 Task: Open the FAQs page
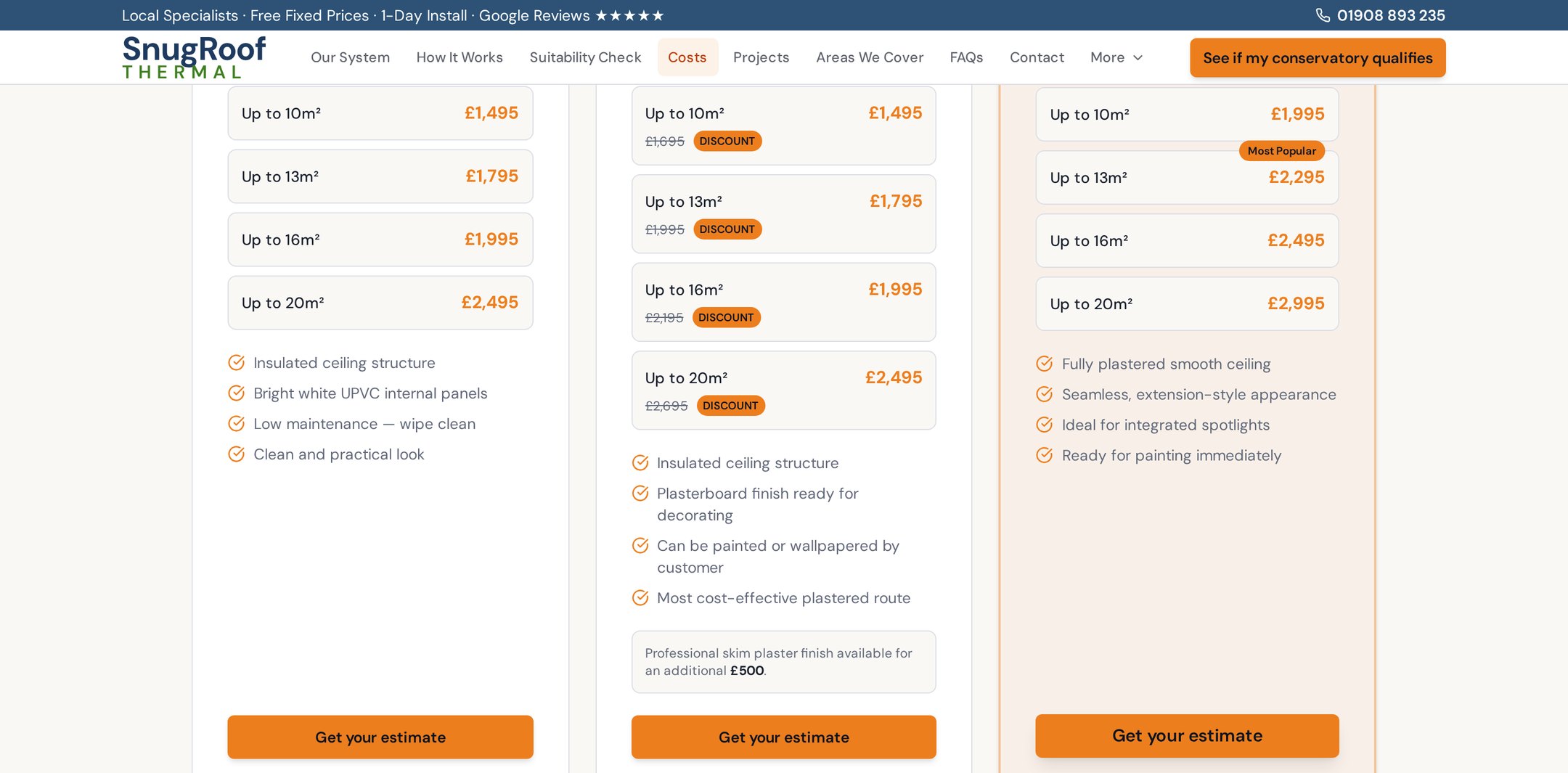(x=966, y=57)
